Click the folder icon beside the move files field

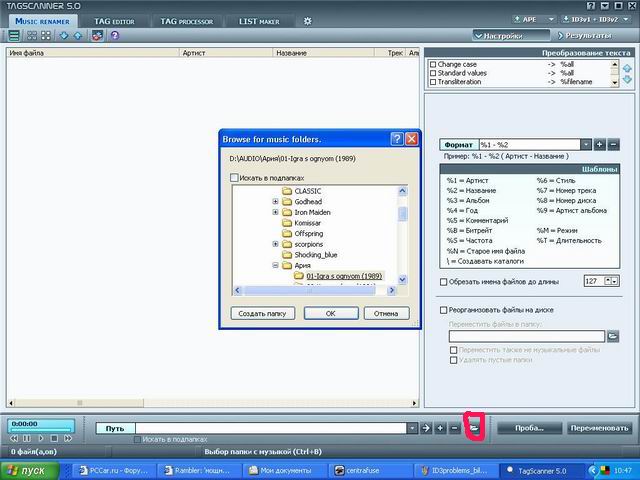pyautogui.click(x=613, y=336)
